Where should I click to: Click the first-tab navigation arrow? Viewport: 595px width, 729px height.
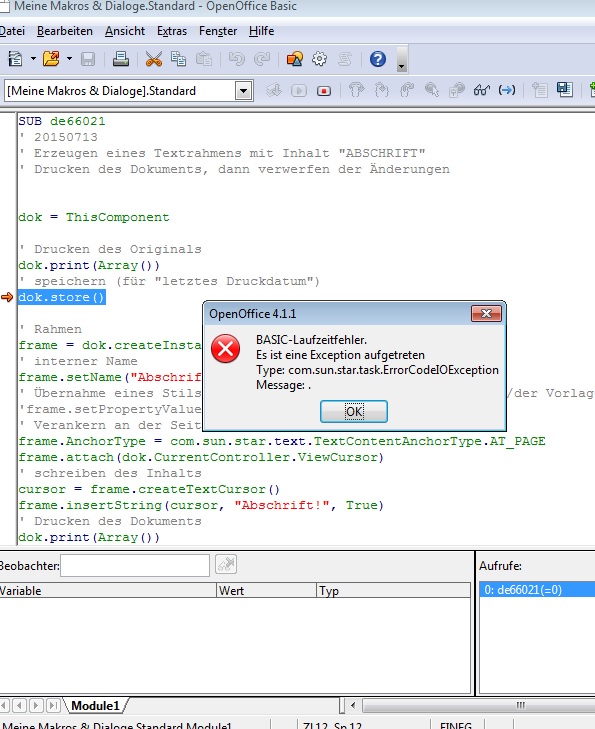pyautogui.click(x=5, y=706)
